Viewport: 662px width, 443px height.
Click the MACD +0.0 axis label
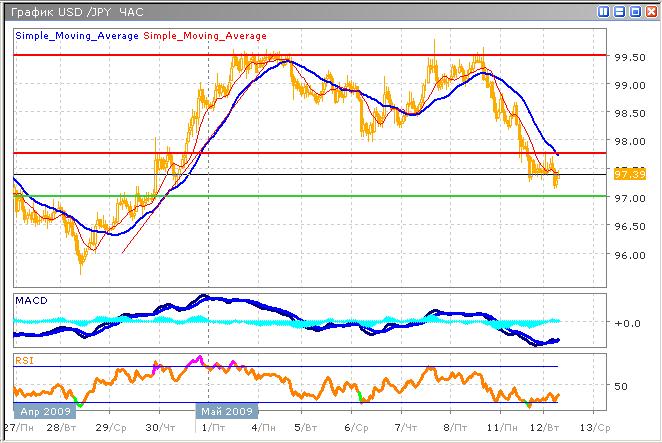pyautogui.click(x=626, y=323)
